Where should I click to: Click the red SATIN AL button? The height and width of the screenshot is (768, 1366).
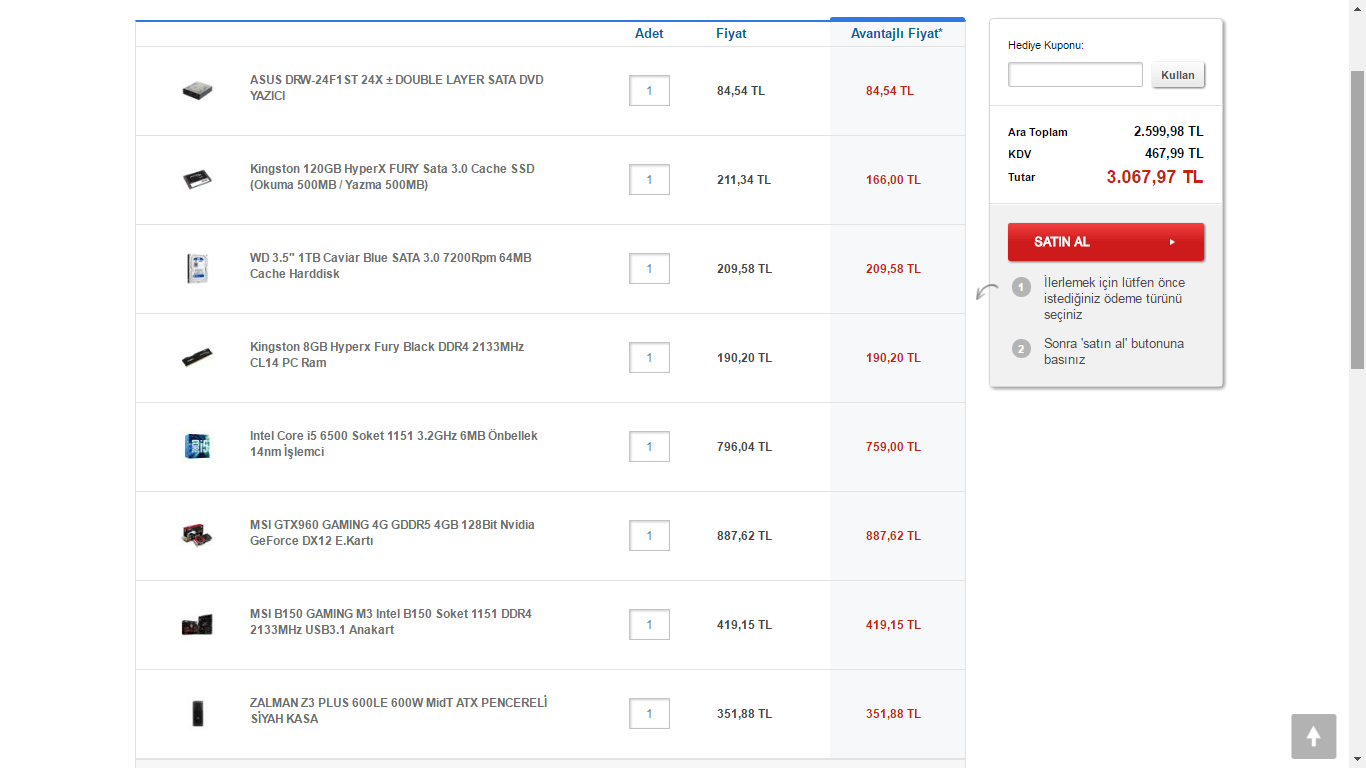click(1106, 242)
